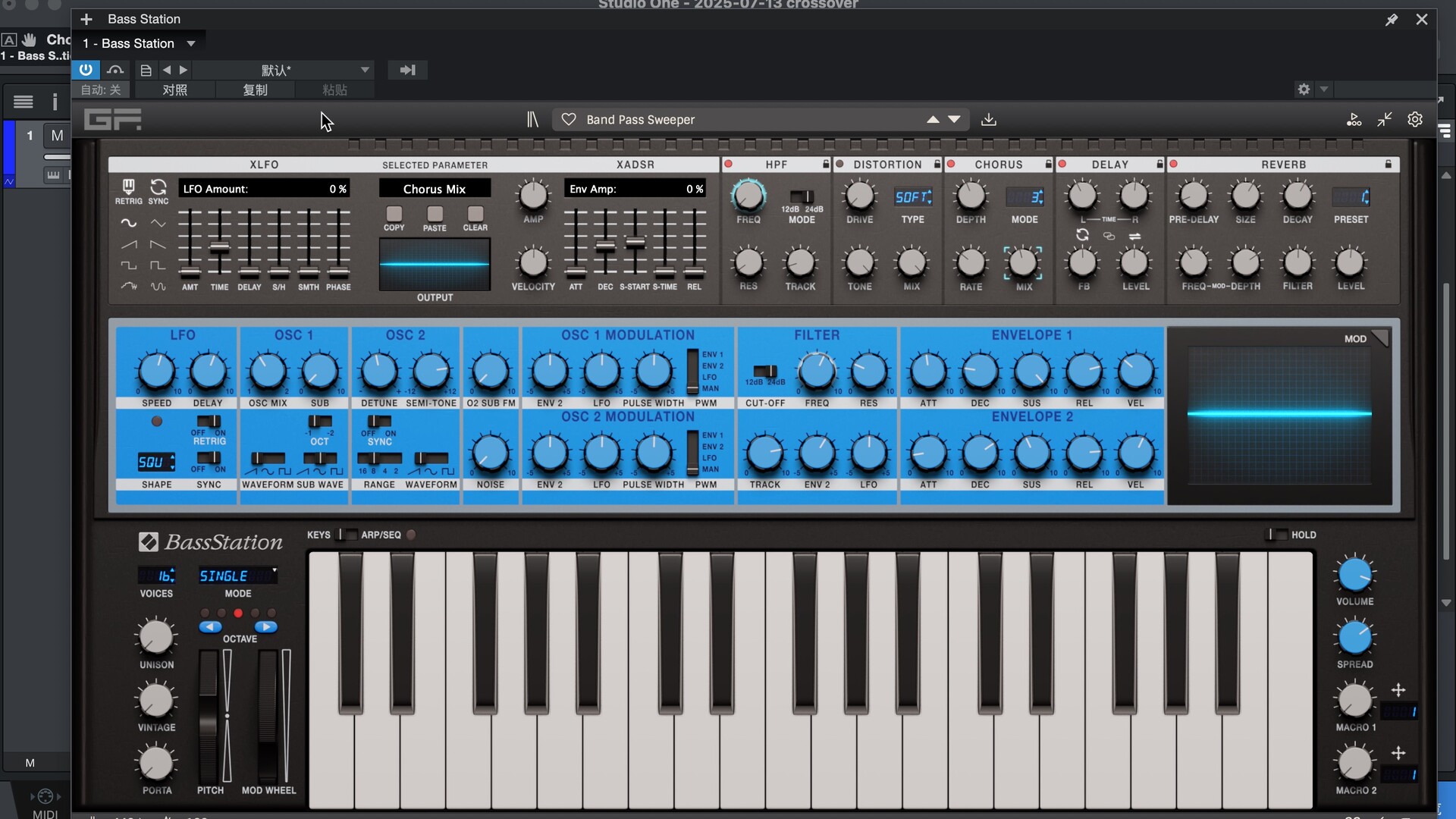
Task: Change the distortion TYPE SOFT selector
Action: [x=913, y=197]
